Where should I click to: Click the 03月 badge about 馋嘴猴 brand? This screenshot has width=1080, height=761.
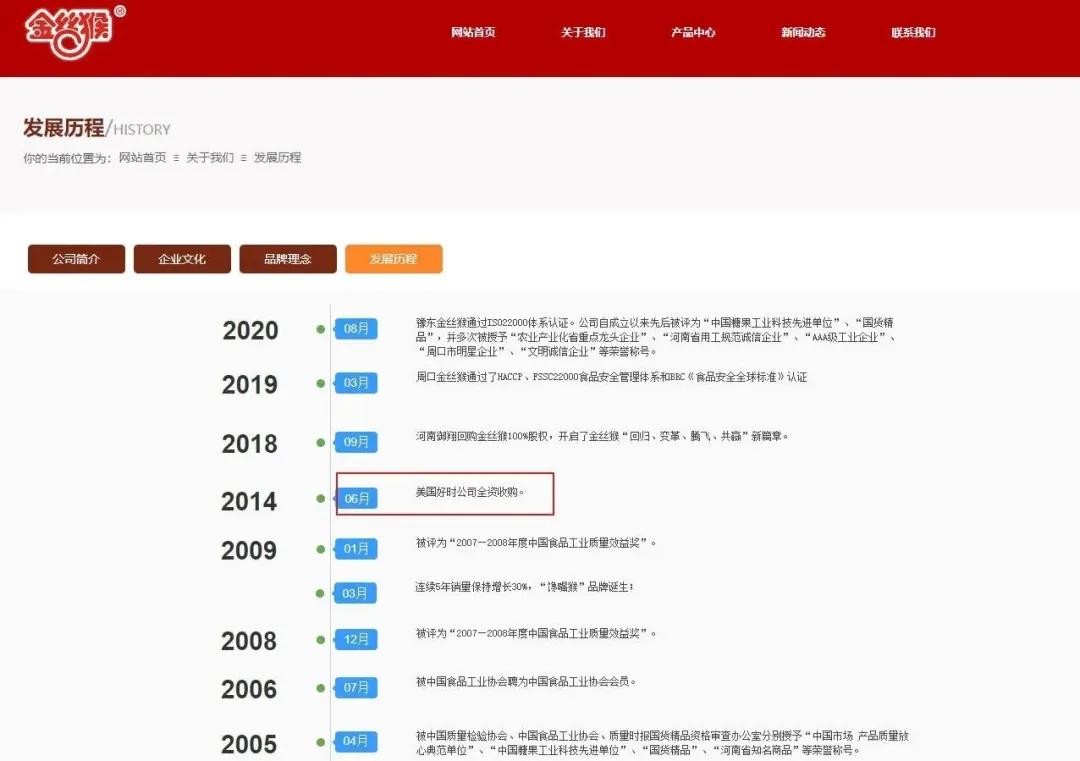[x=355, y=593]
